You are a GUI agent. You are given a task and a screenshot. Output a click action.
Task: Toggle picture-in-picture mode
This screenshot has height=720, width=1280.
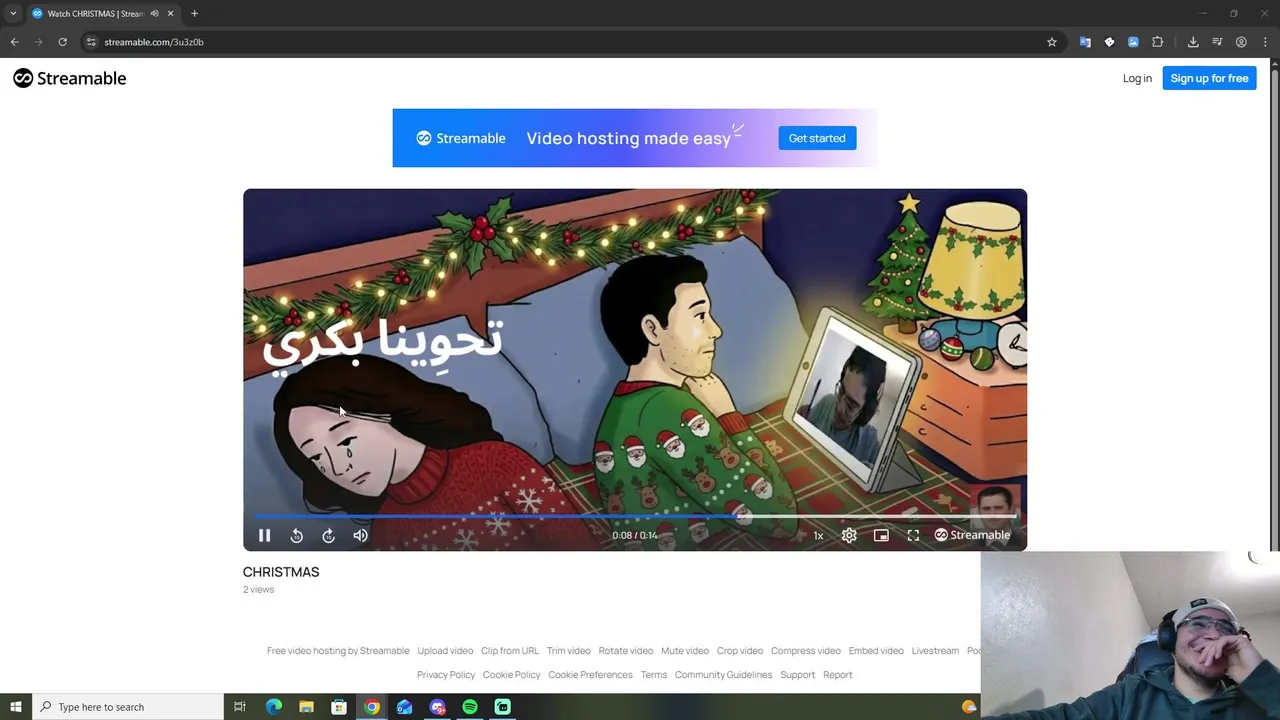click(881, 536)
